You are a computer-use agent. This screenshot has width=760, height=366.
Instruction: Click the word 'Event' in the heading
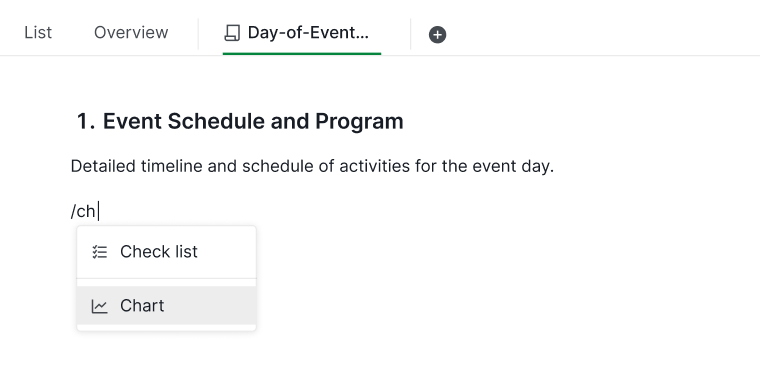click(x=132, y=121)
